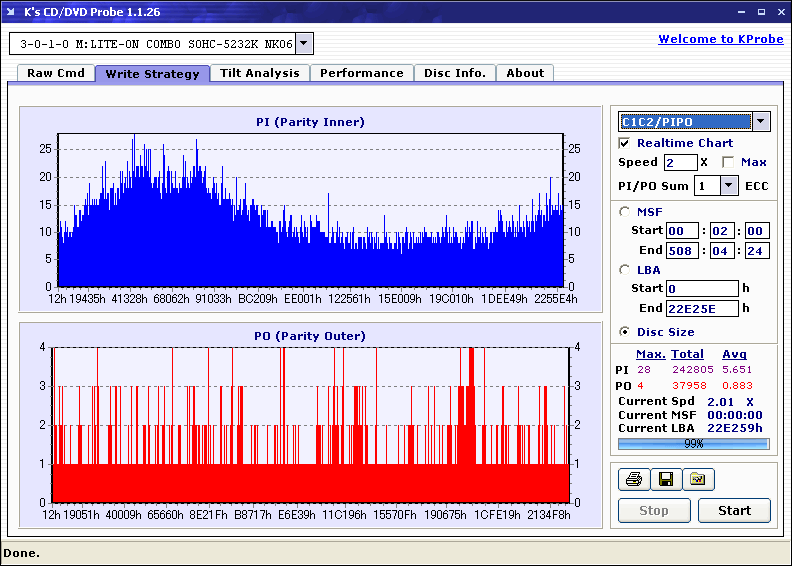Click the save (floppy disk) icon
Viewport: 792px width, 566px height.
pyautogui.click(x=665, y=480)
